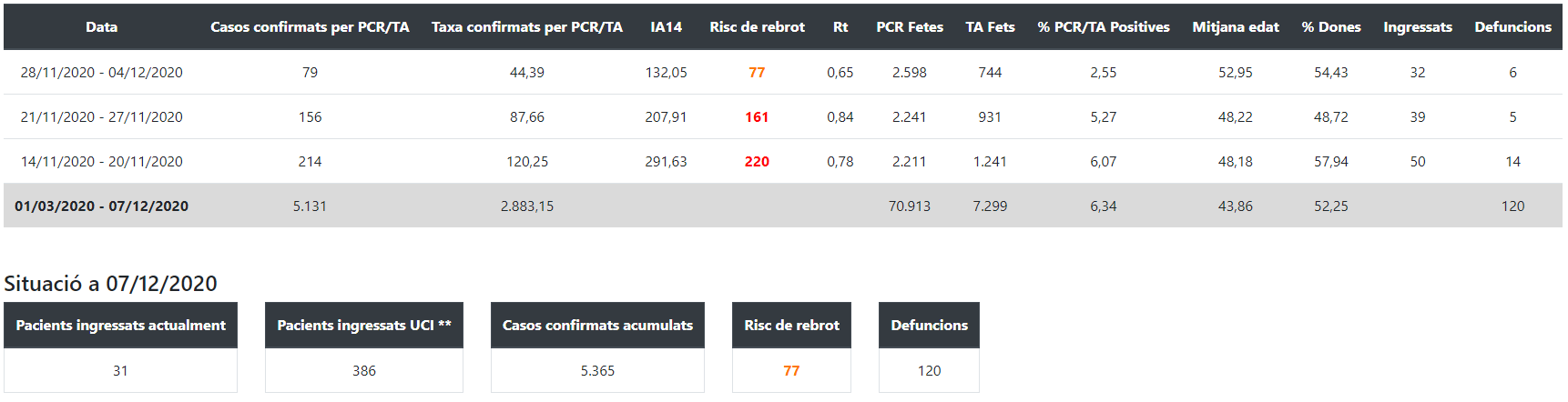Click the PCR Fetes column header

pos(909,27)
